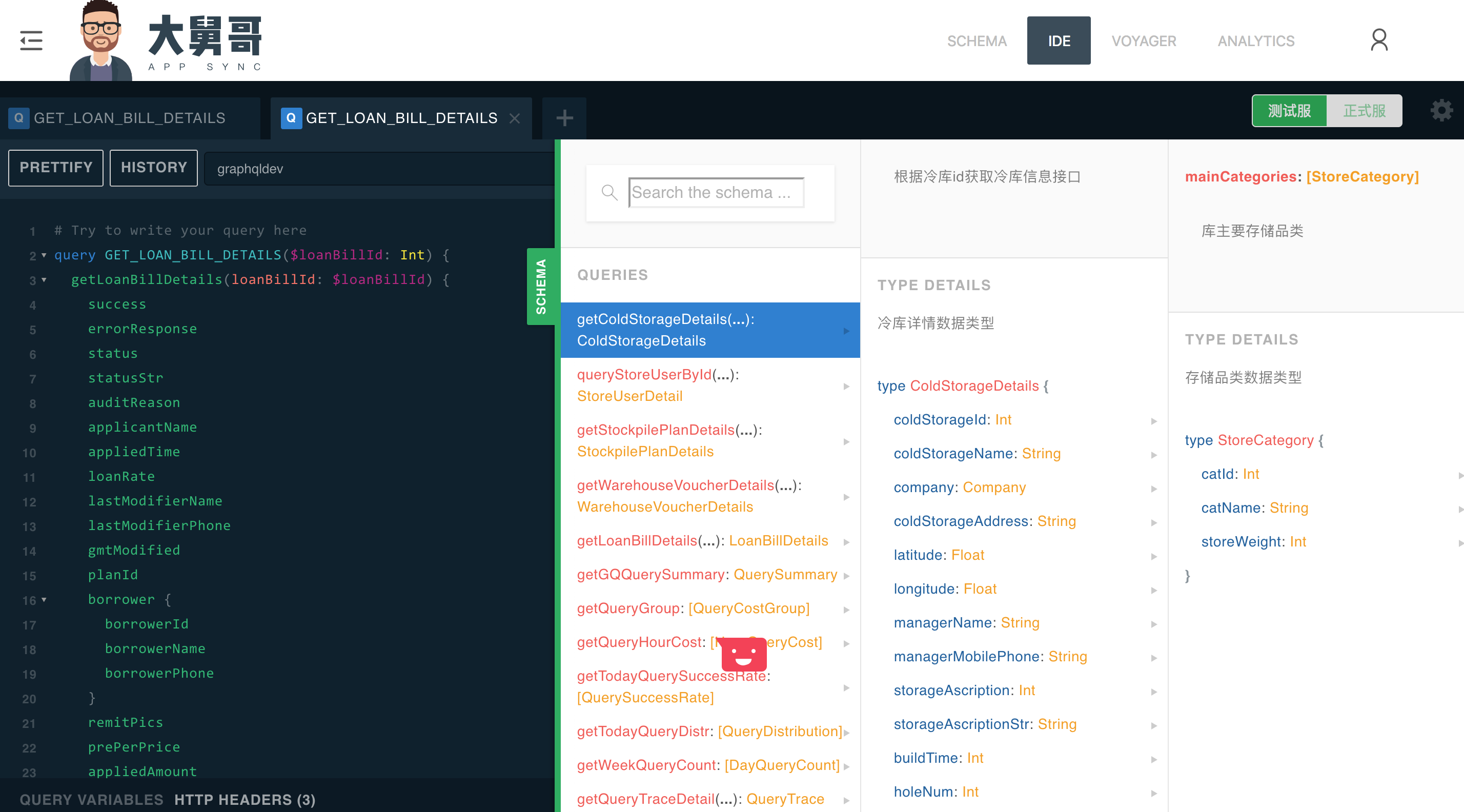Switch to the HTTP HEADERS (3) tab
Screen dimensions: 1464x812
click(245, 799)
